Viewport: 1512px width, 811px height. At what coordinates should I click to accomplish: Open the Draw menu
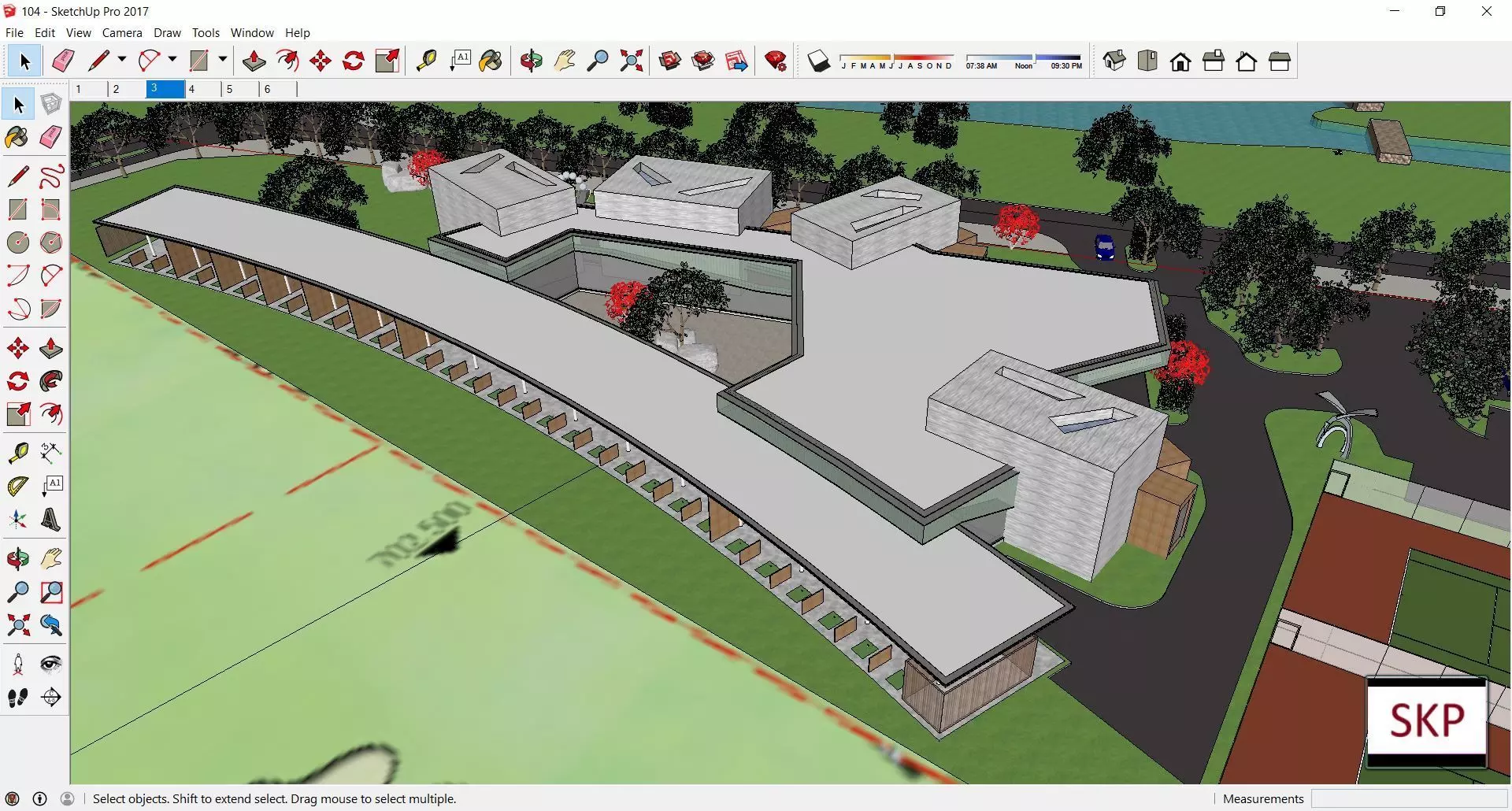[167, 33]
